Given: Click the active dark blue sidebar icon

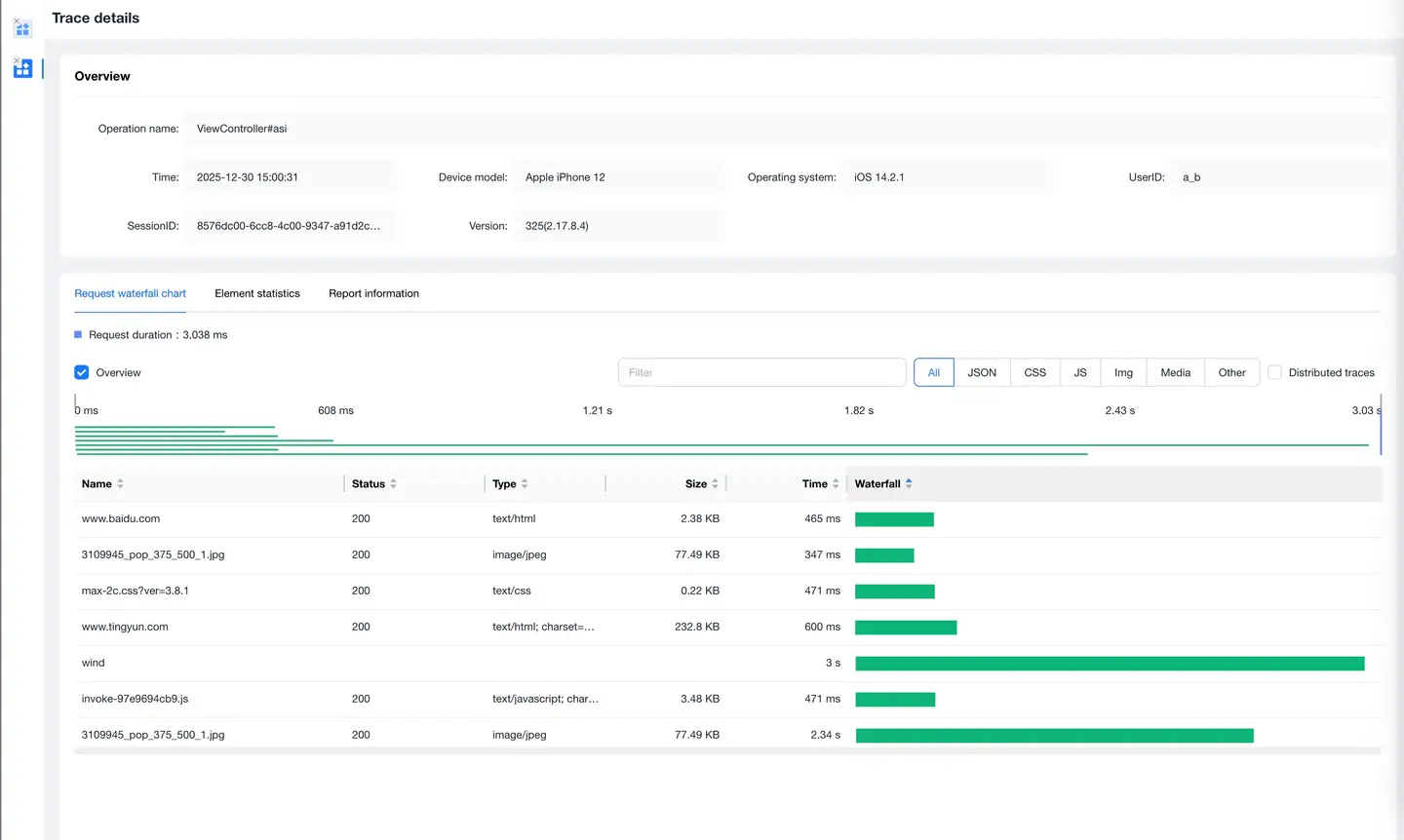Looking at the screenshot, I should point(22,68).
